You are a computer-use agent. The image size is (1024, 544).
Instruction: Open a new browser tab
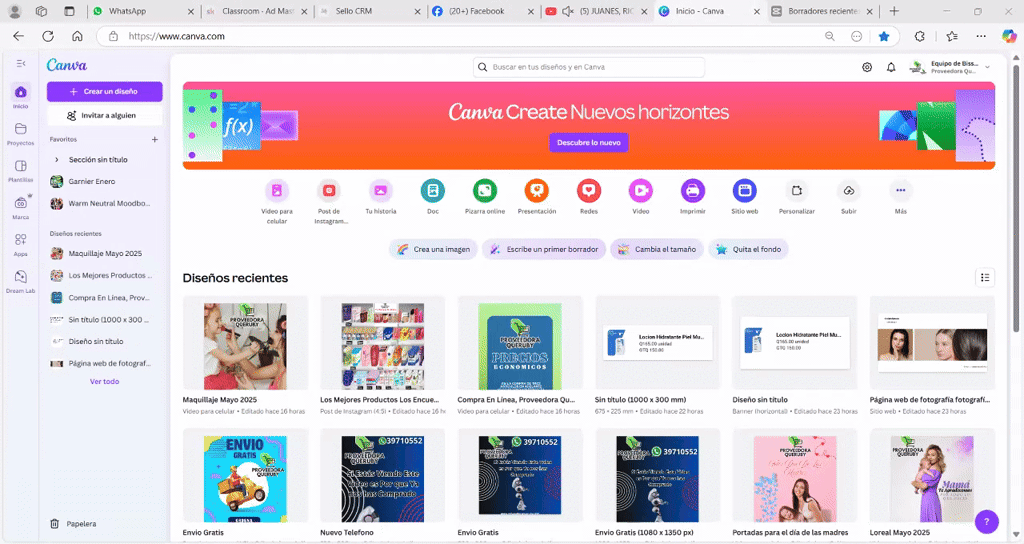pos(894,11)
